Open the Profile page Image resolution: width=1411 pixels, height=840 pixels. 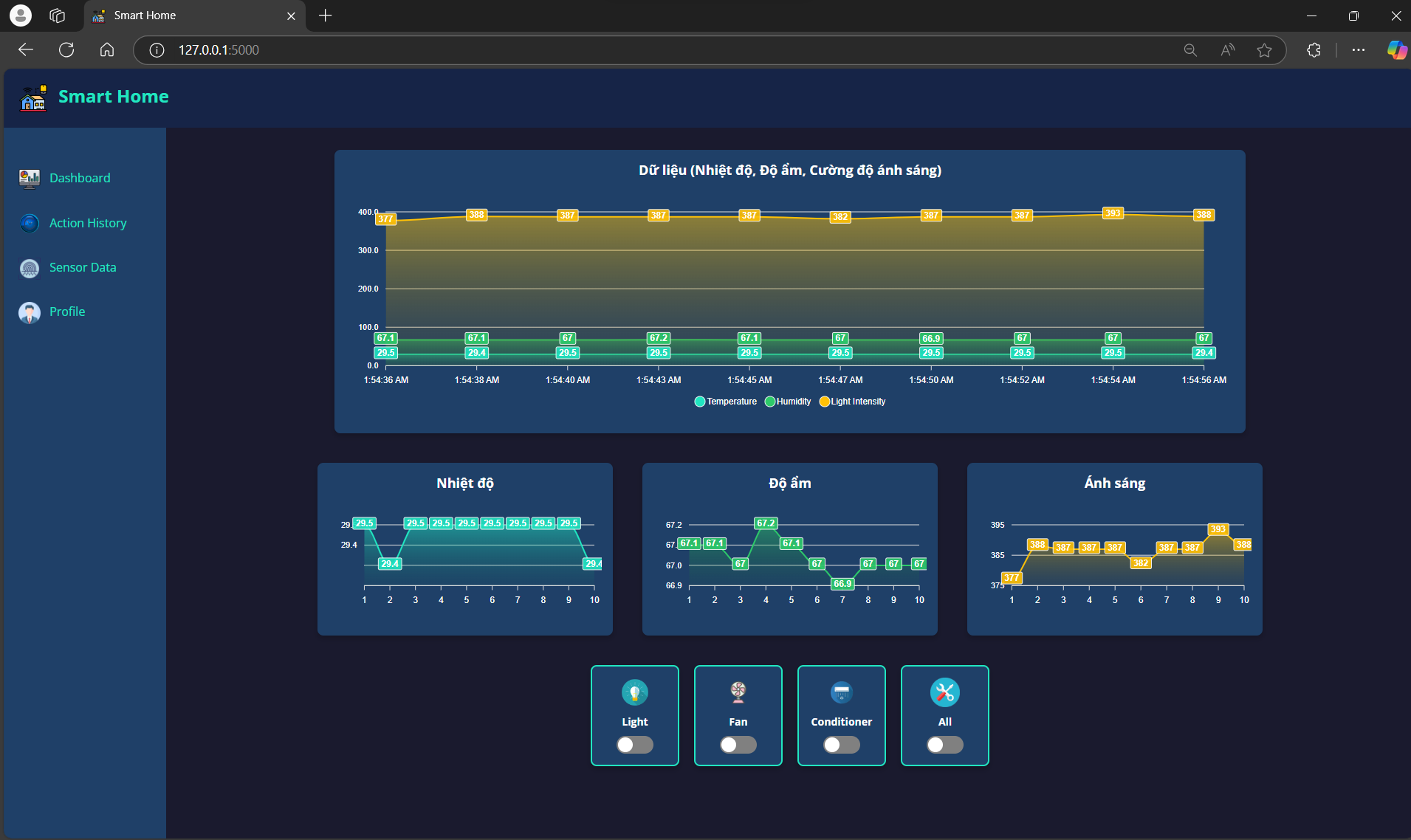click(67, 311)
